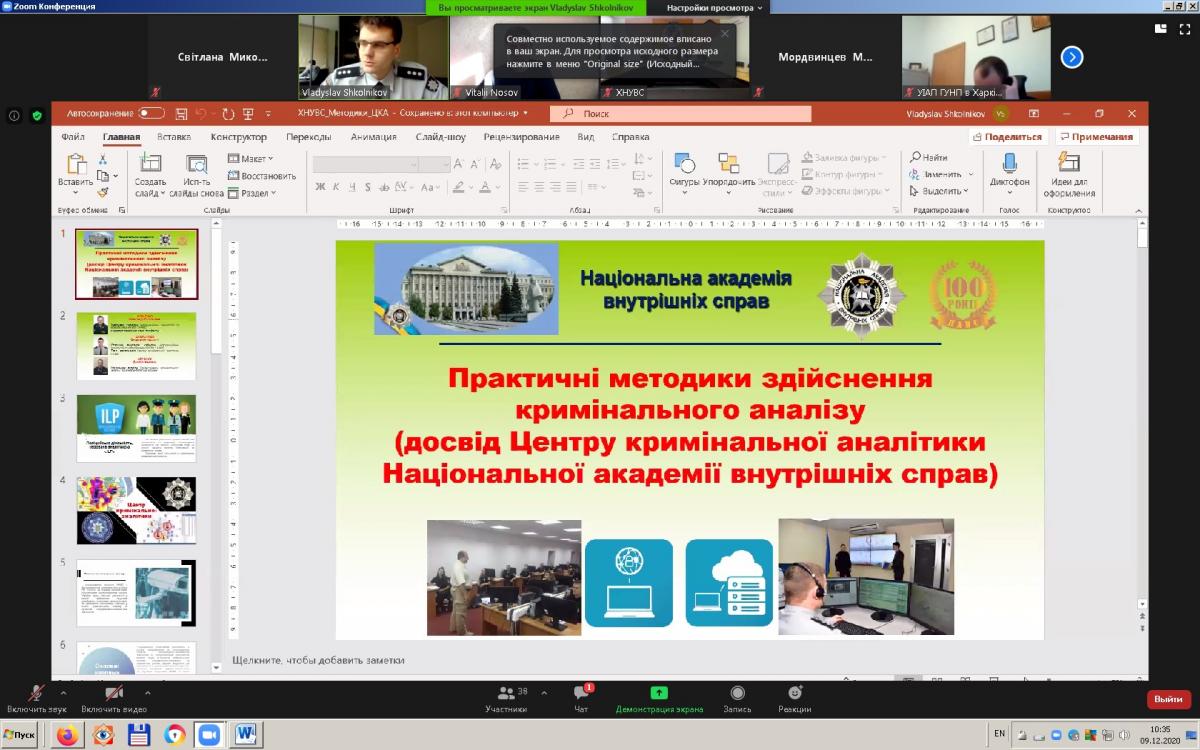Toggle the Автосохранение switch in PowerPoint
The image size is (1200, 750).
[152, 113]
